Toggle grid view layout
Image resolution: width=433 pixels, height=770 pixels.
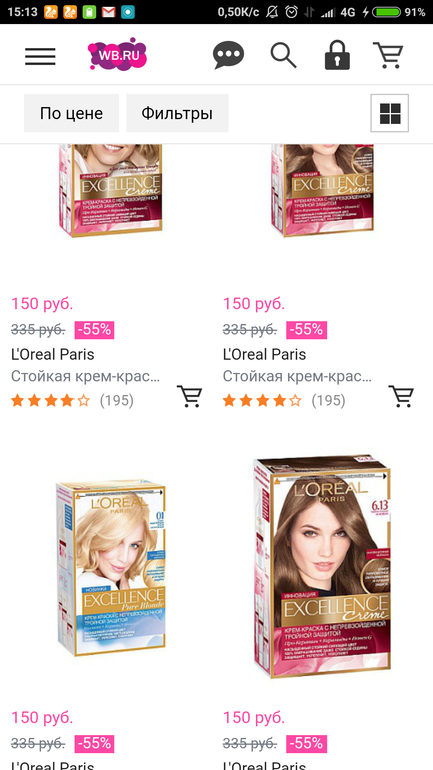coord(390,113)
